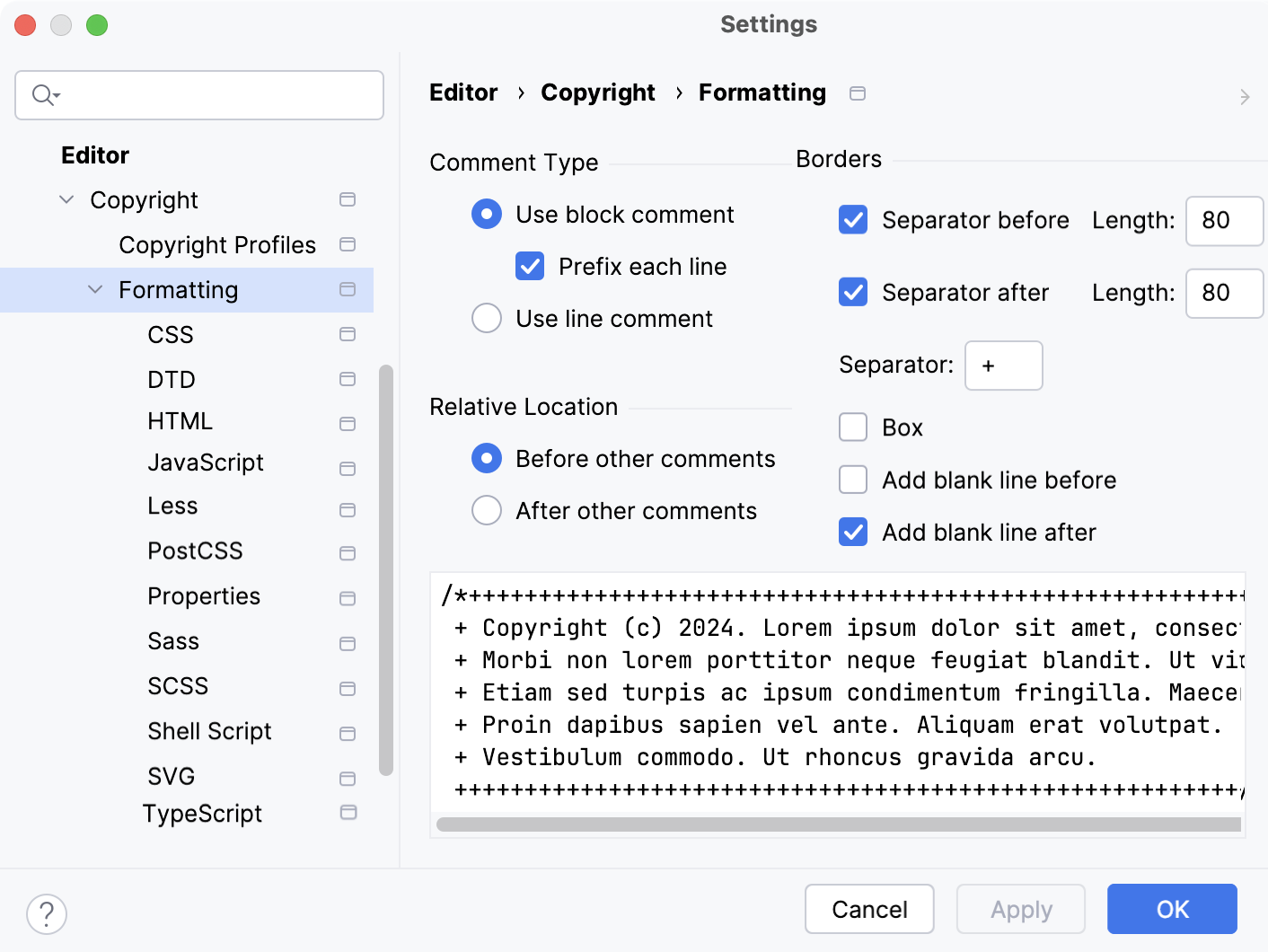1268x952 pixels.
Task: Disable Add blank line after
Action: coord(852,532)
